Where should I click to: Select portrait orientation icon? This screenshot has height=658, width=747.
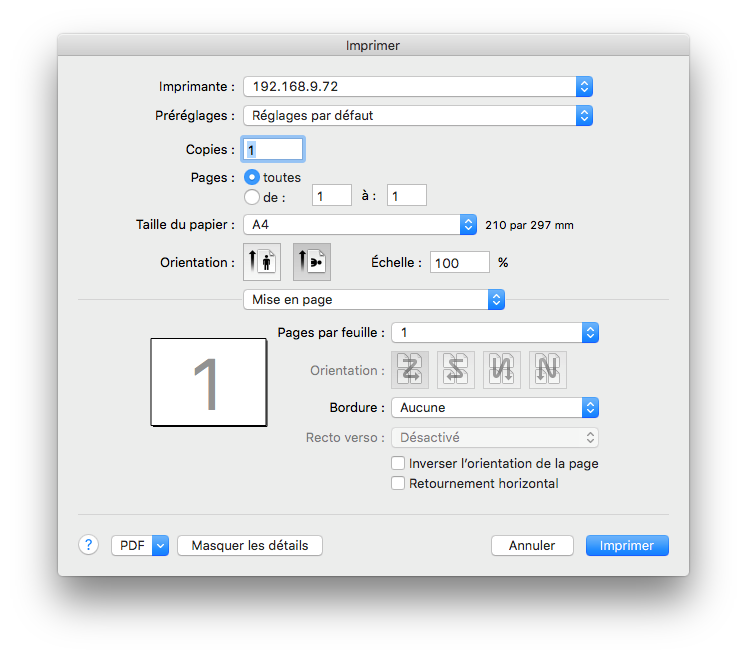pyautogui.click(x=263, y=262)
